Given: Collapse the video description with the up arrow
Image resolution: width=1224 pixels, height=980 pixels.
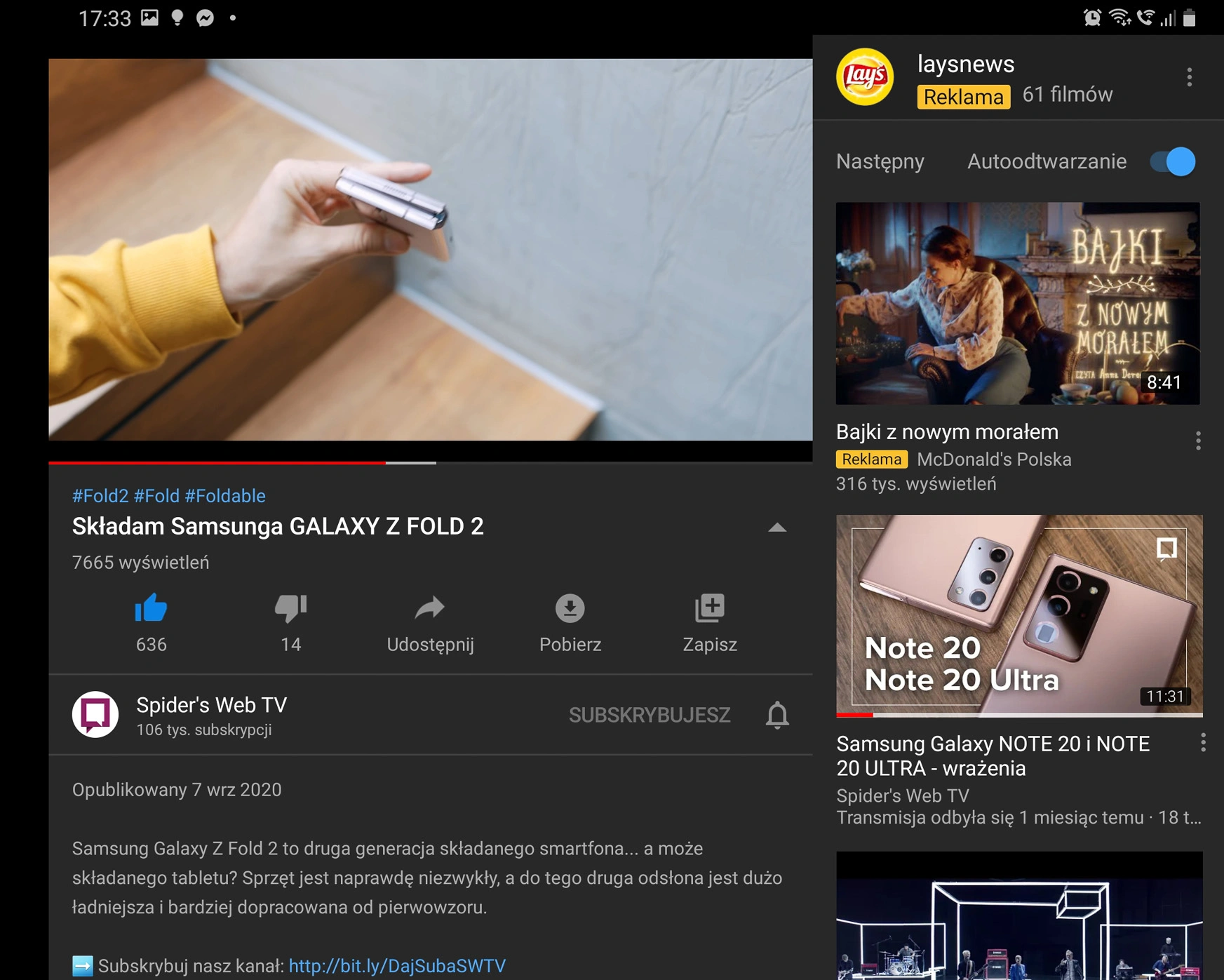Looking at the screenshot, I should point(776,528).
